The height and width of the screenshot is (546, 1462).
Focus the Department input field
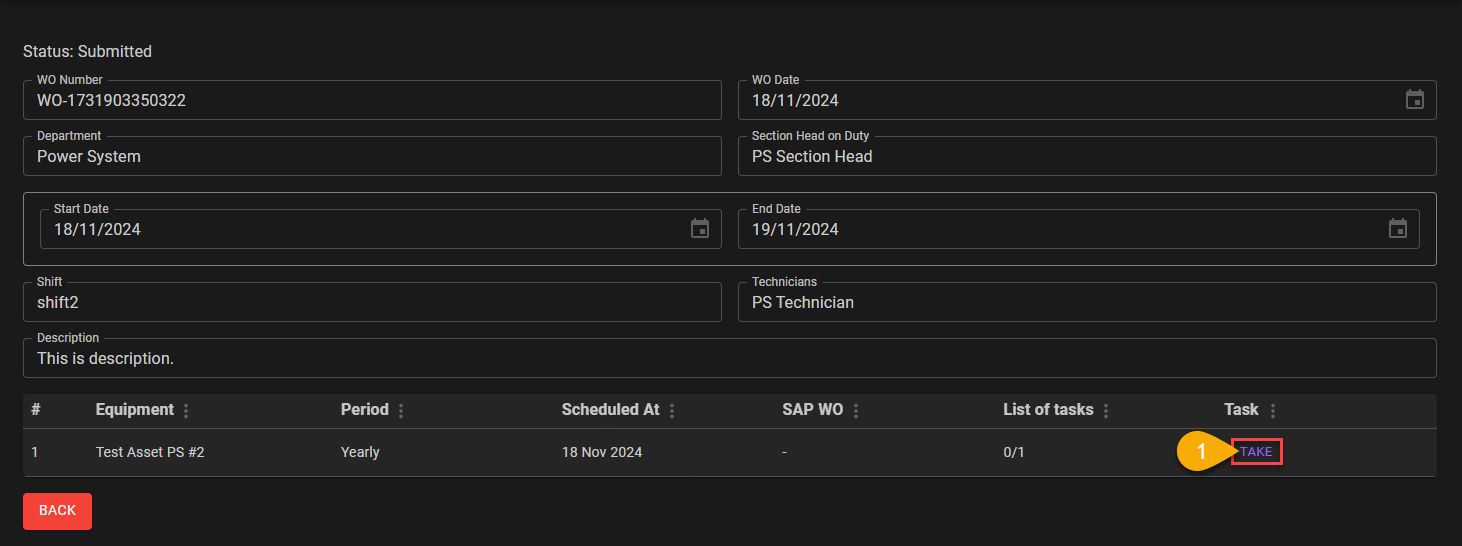click(x=370, y=157)
